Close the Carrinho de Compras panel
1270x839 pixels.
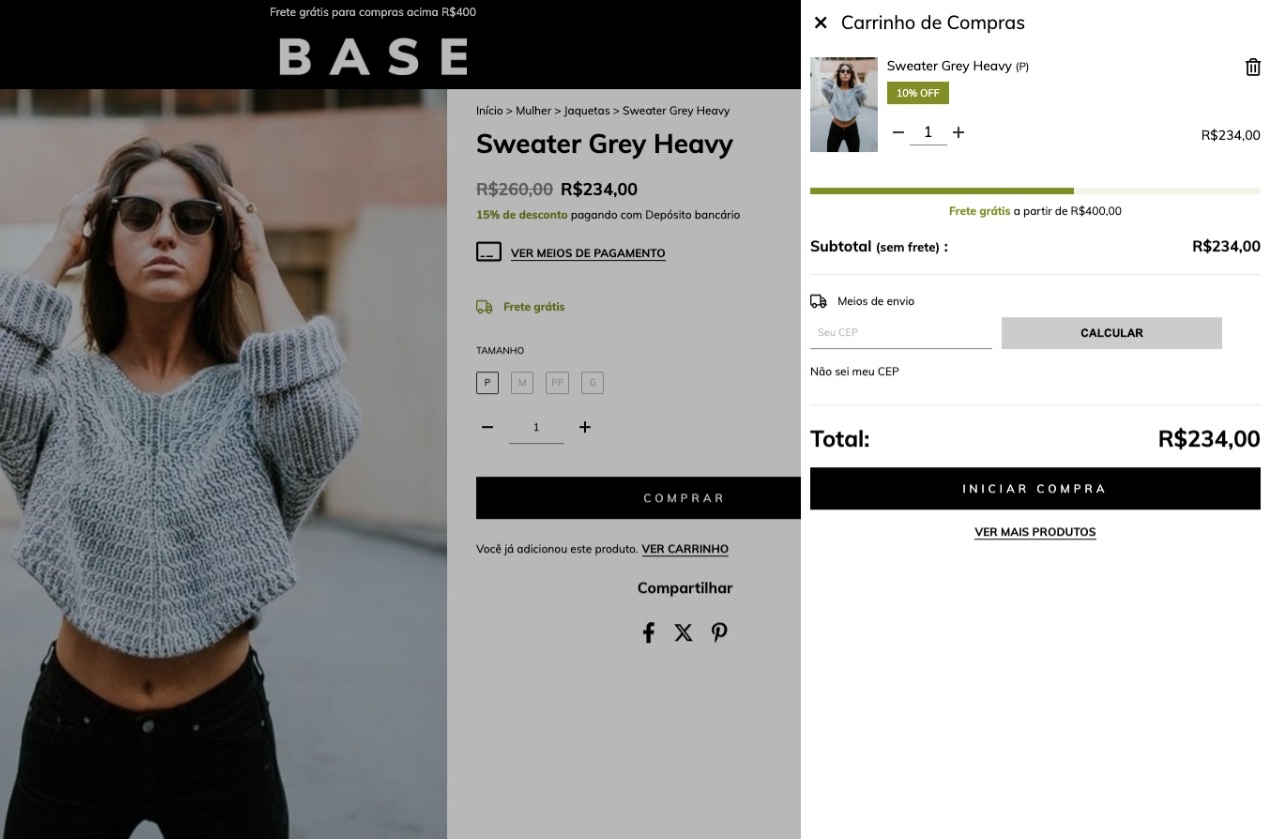click(x=821, y=22)
